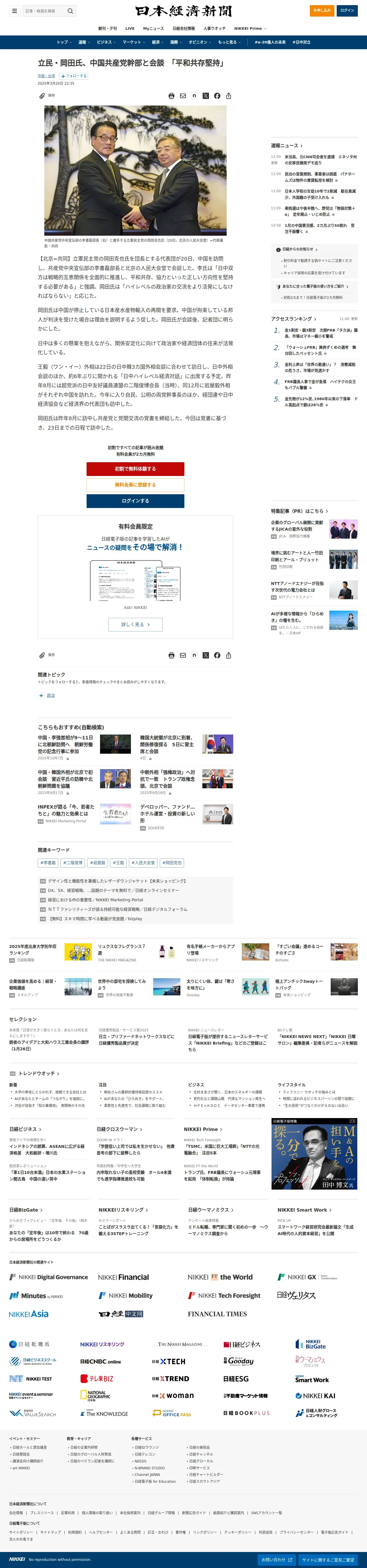
Task: Expand the 速報 navigation dropdown
Action: (84, 42)
